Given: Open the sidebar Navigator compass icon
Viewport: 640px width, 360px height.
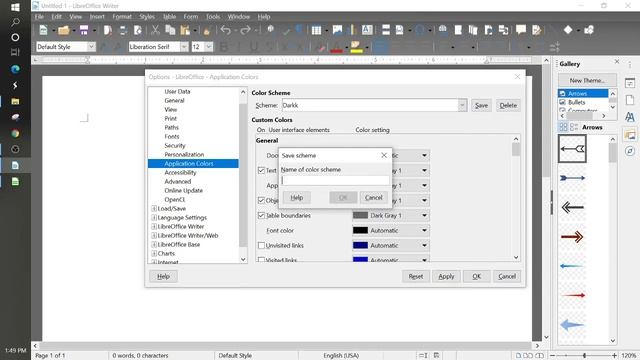Looking at the screenshot, I should tap(630, 151).
